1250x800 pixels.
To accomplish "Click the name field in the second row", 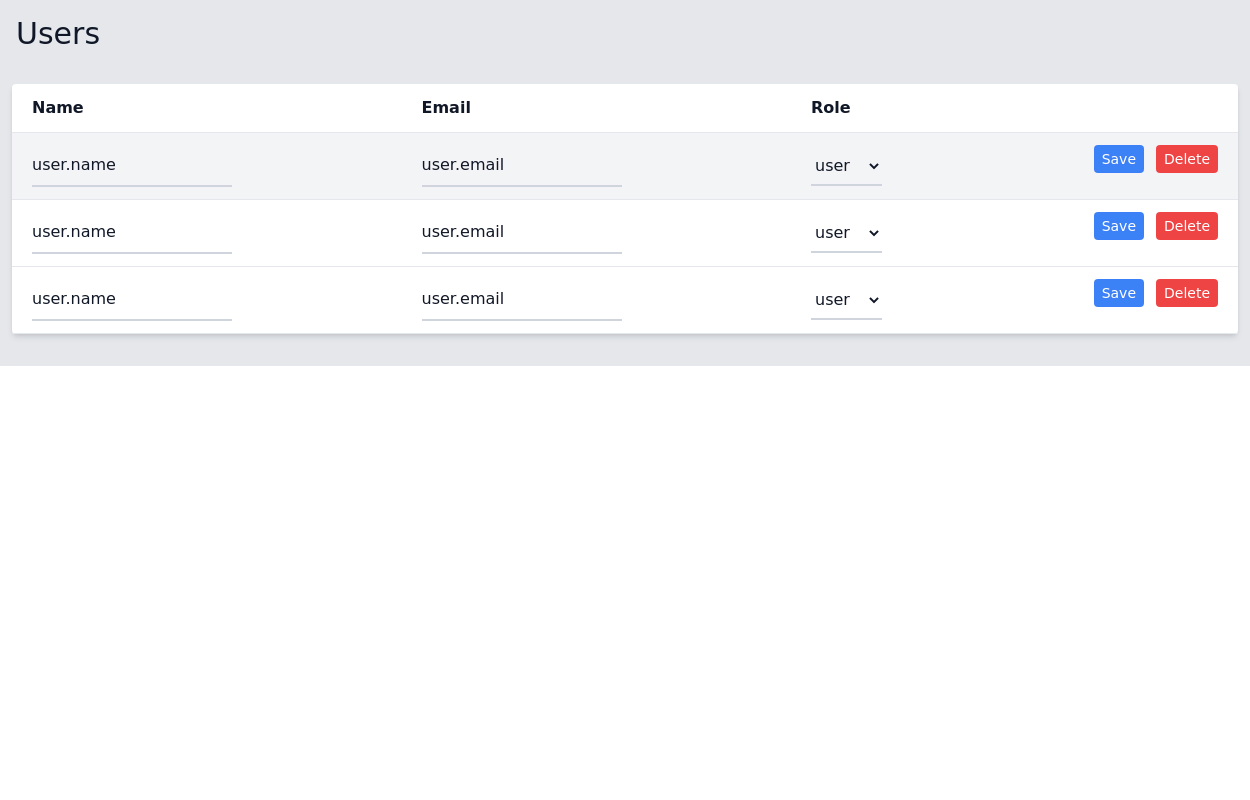I will click(131, 232).
